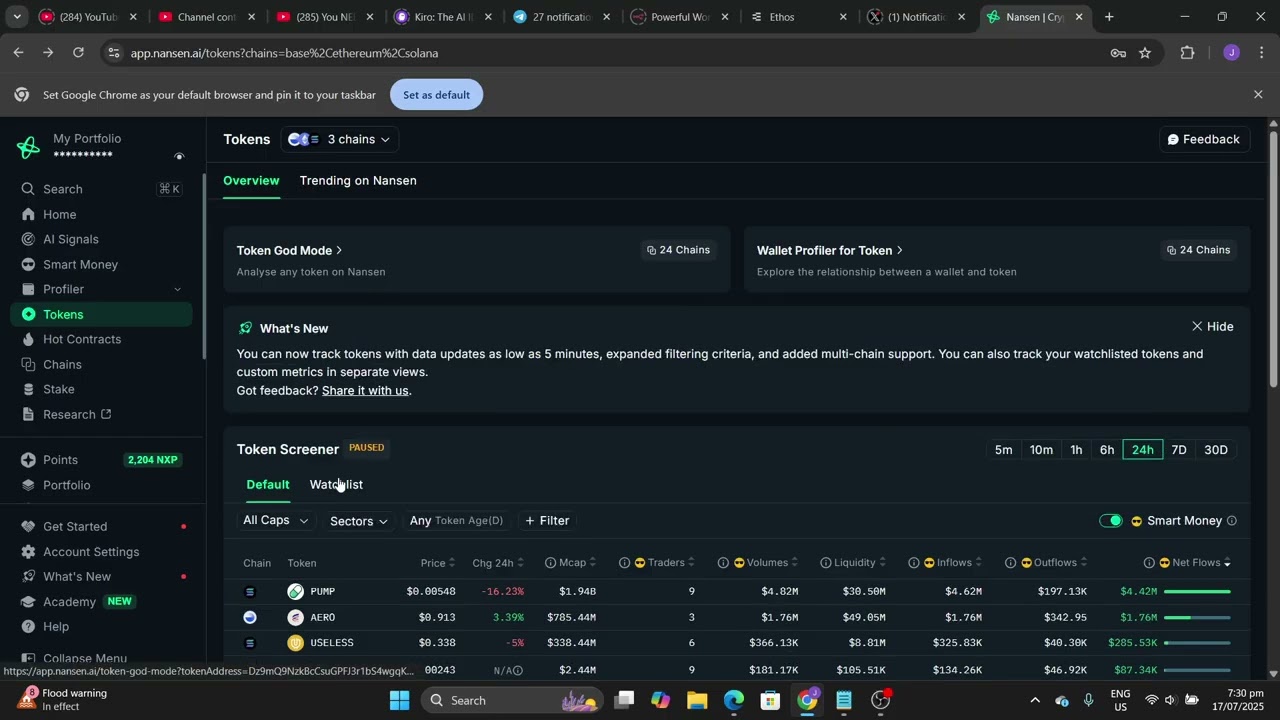Expand the Profiler sidebar section
Screen dimensions: 1280x720
178,289
